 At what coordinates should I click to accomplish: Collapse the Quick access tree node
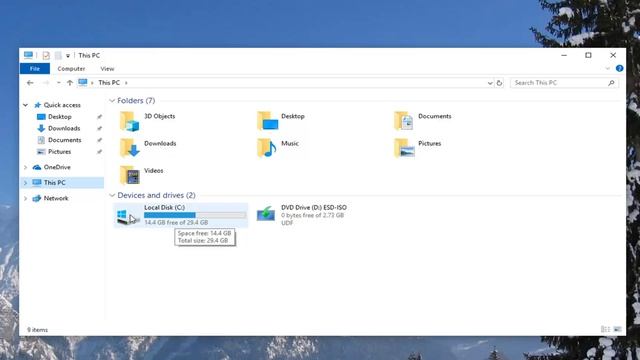click(x=25, y=105)
